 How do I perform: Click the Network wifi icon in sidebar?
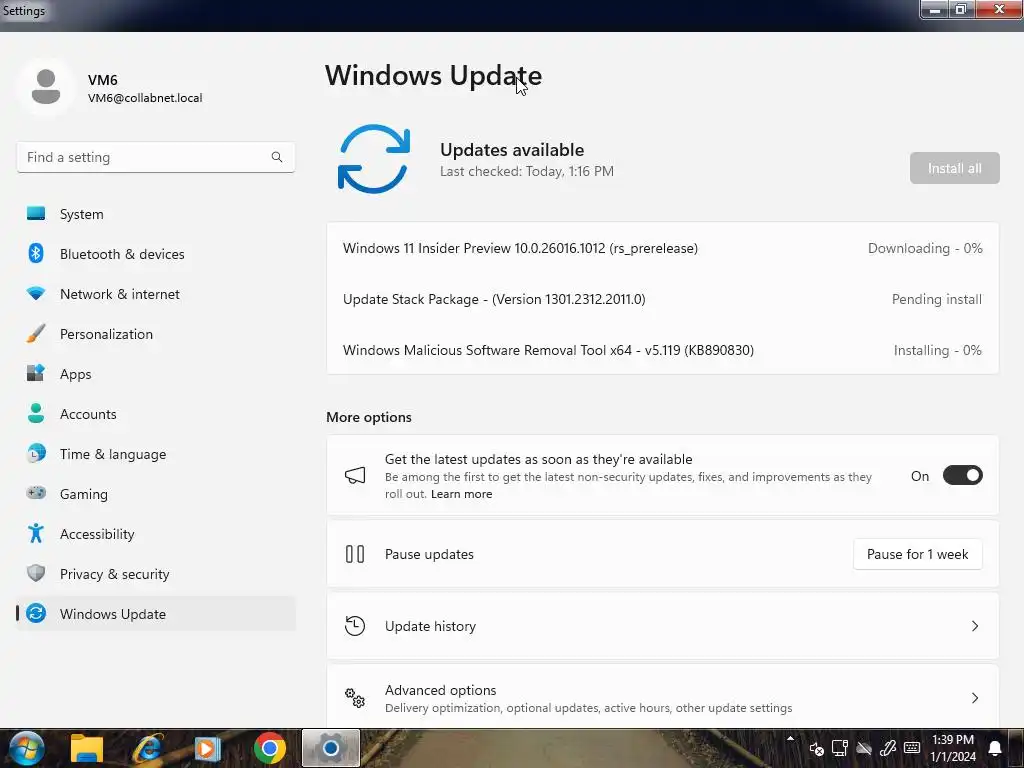point(36,293)
